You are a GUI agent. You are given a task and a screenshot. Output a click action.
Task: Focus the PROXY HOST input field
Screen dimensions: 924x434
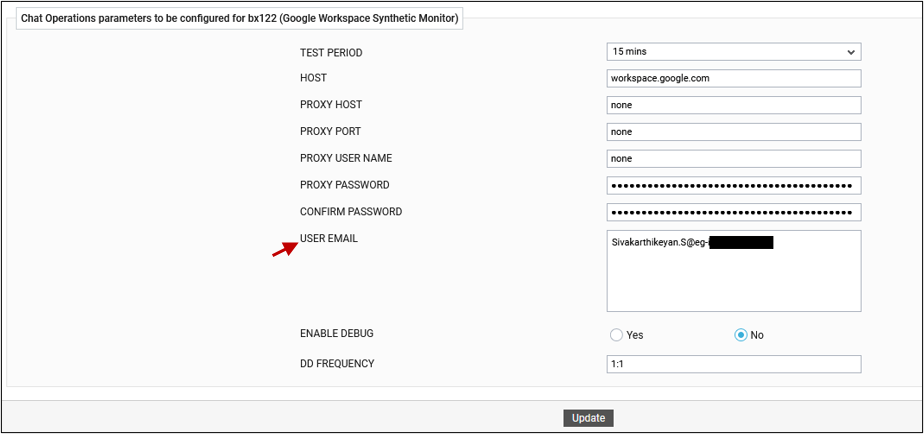pos(733,105)
